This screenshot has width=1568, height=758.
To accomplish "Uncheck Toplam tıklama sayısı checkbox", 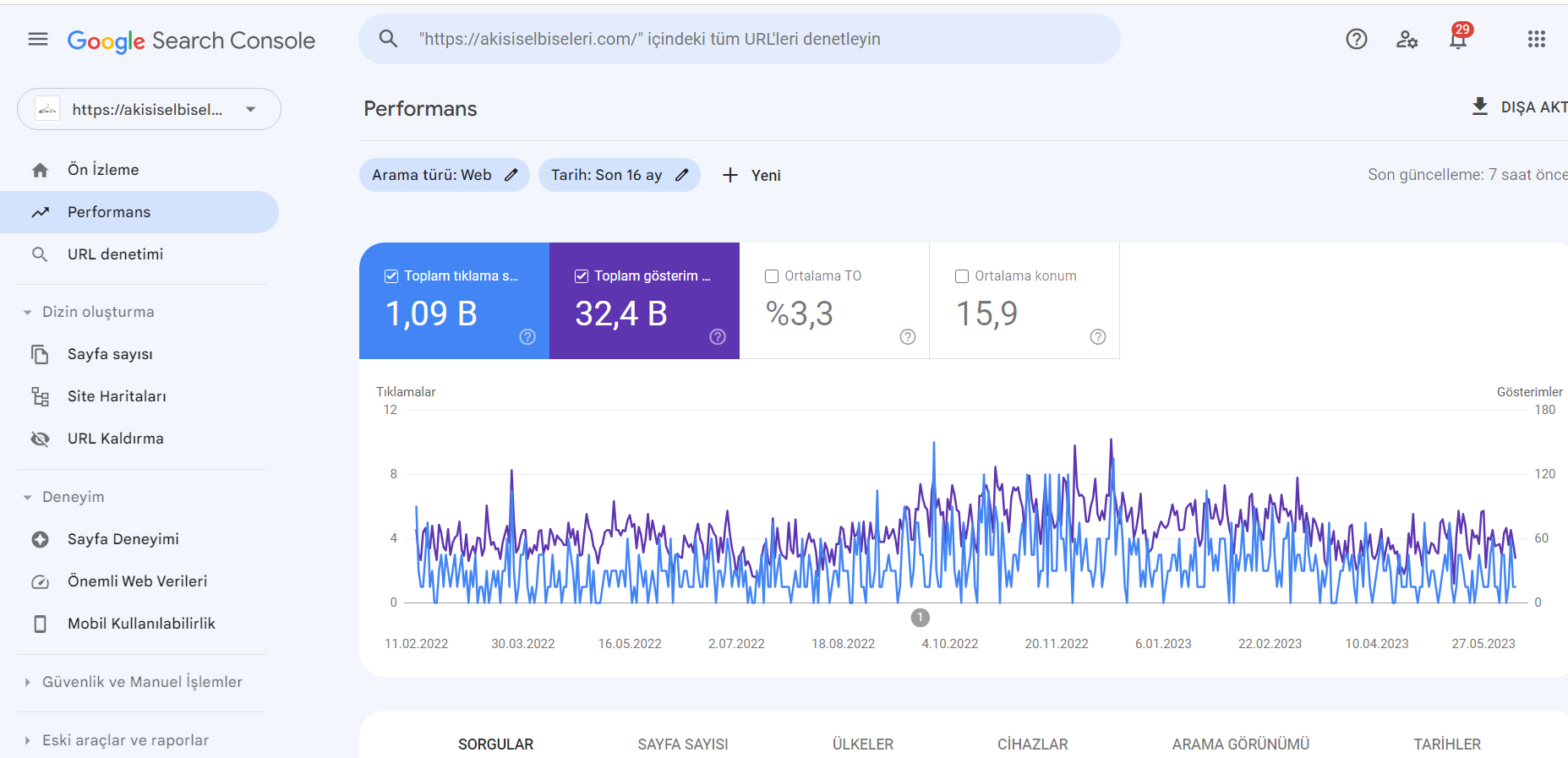I will (x=391, y=276).
